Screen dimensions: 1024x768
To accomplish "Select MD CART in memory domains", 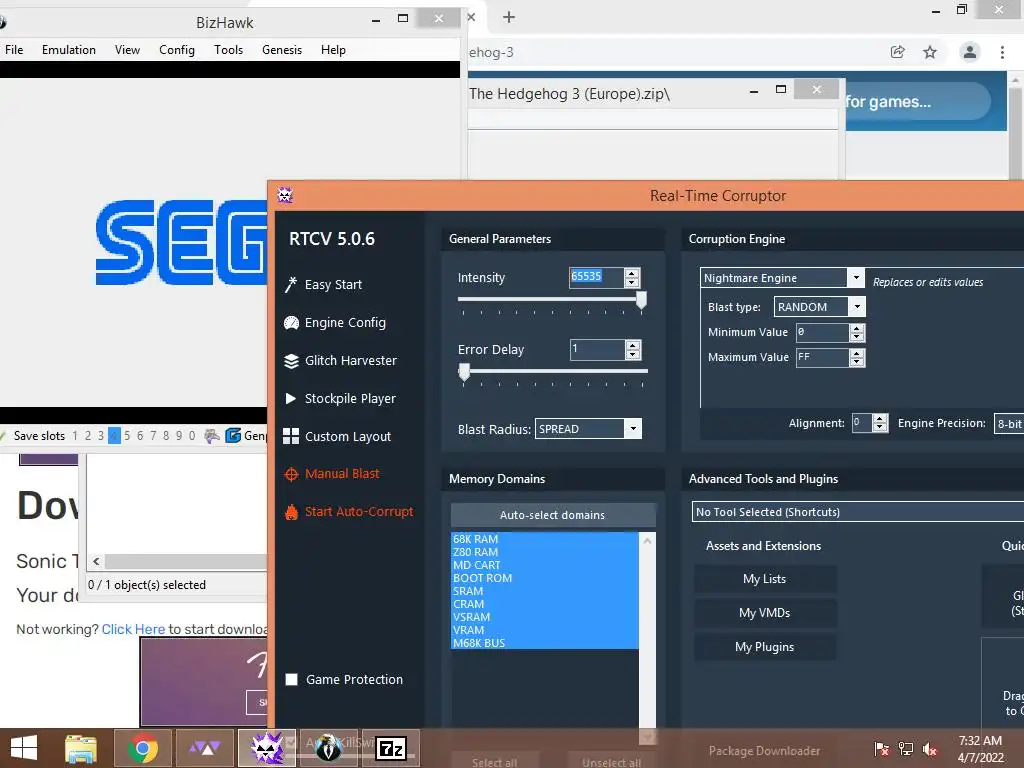I will point(545,565).
